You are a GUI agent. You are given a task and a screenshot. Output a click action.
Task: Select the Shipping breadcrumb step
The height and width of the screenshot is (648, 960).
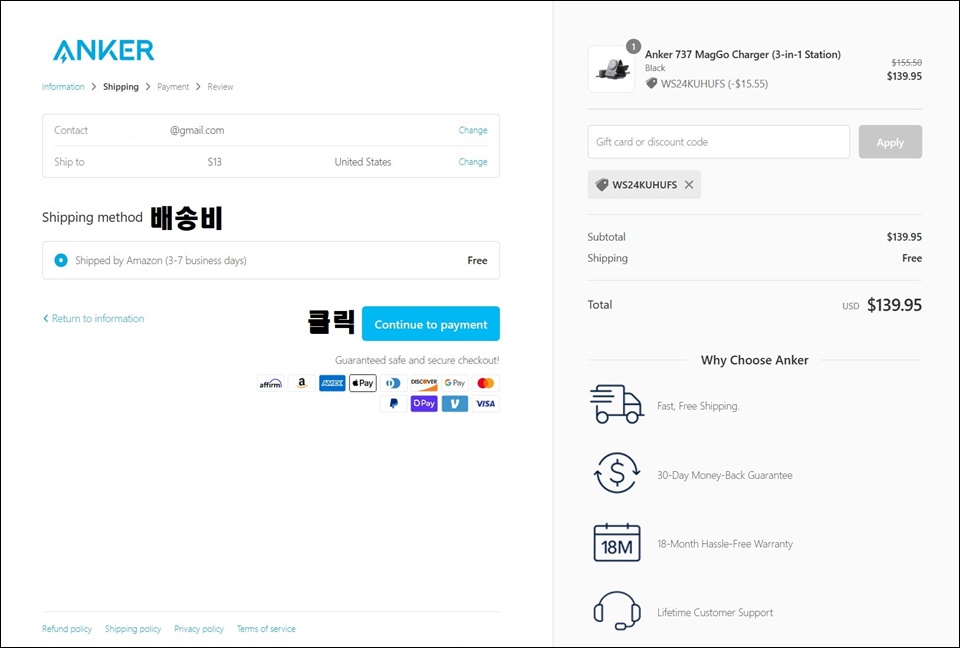pos(121,87)
